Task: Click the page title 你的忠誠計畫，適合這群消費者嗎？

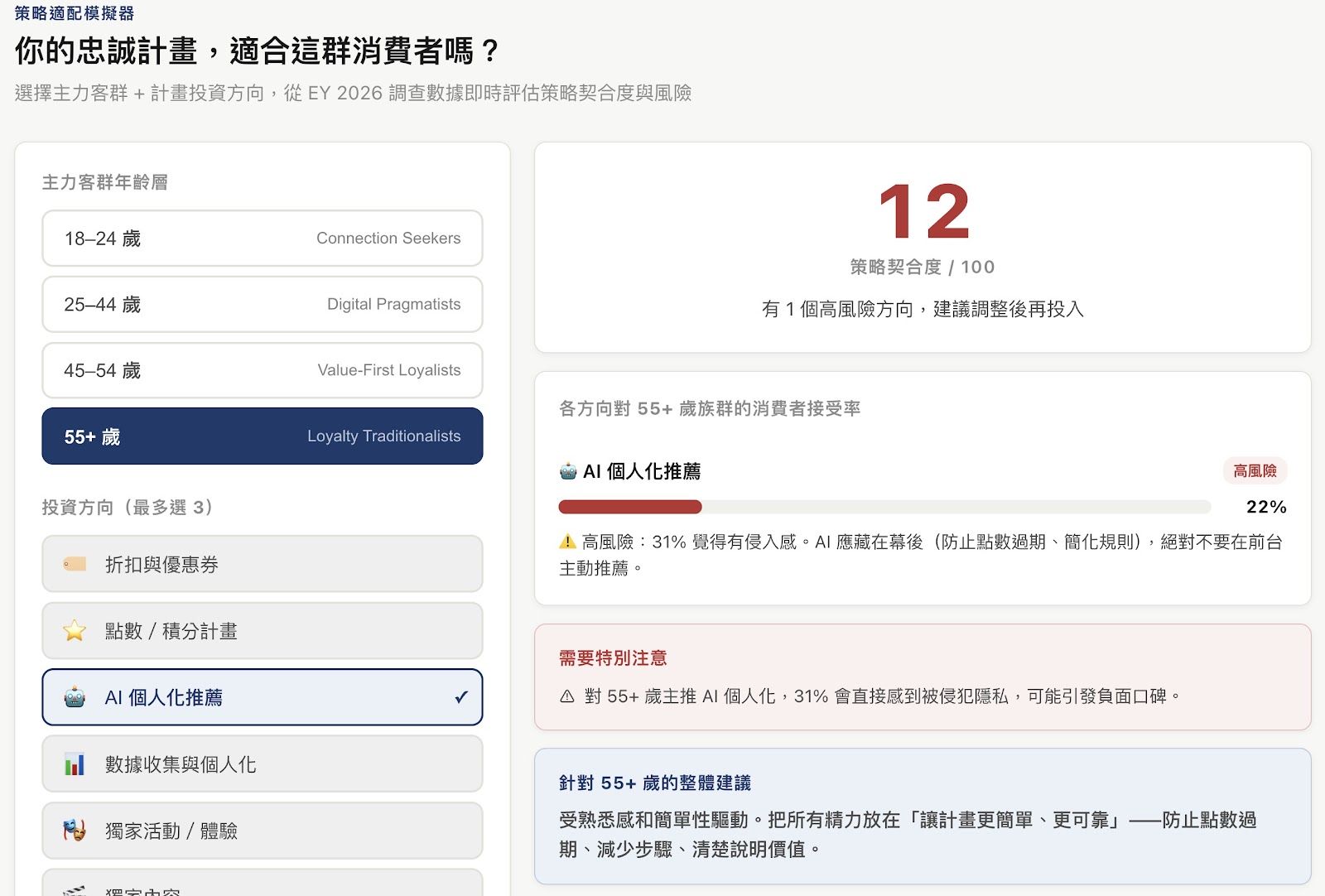Action: (x=258, y=51)
